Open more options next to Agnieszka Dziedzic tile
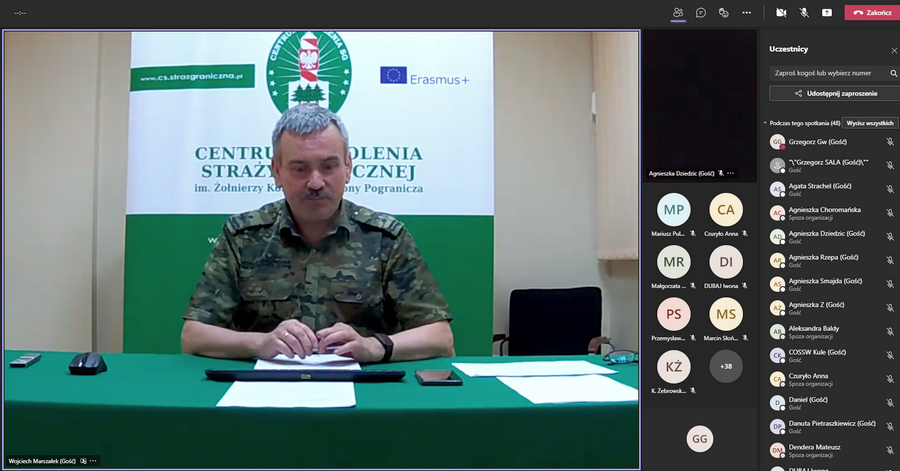Image resolution: width=900 pixels, height=471 pixels. 731,173
